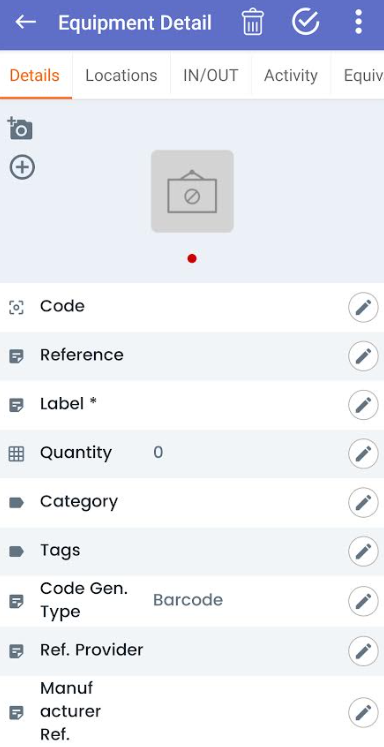Select the placeholder equipment image thumbnail
Screen dimensions: 384x747
192,191
